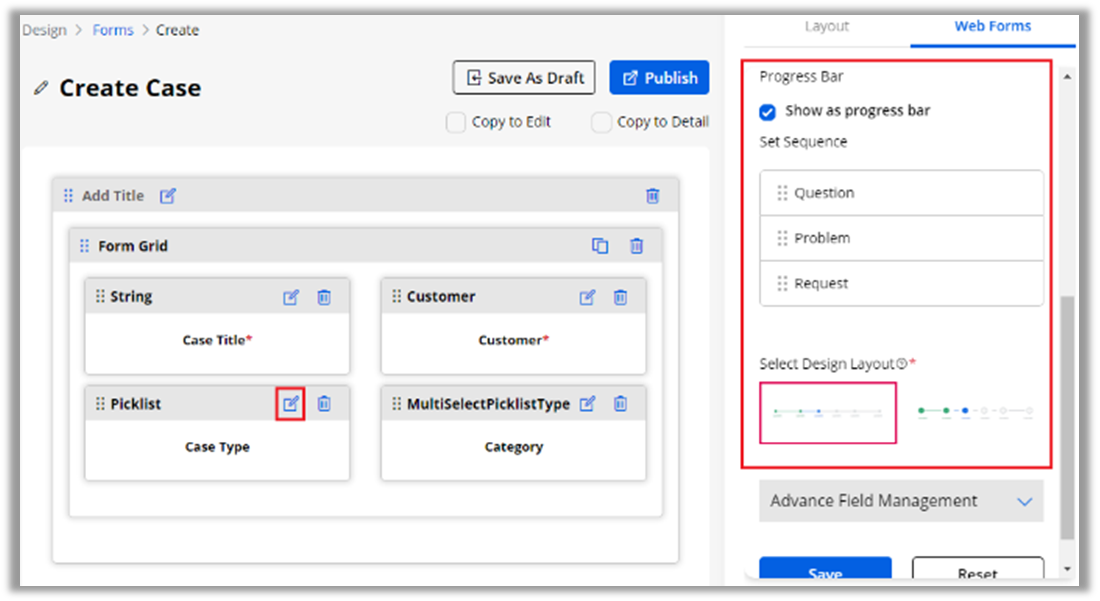Delete the Customer field
The width and height of the screenshot is (1100, 601).
[620, 297]
